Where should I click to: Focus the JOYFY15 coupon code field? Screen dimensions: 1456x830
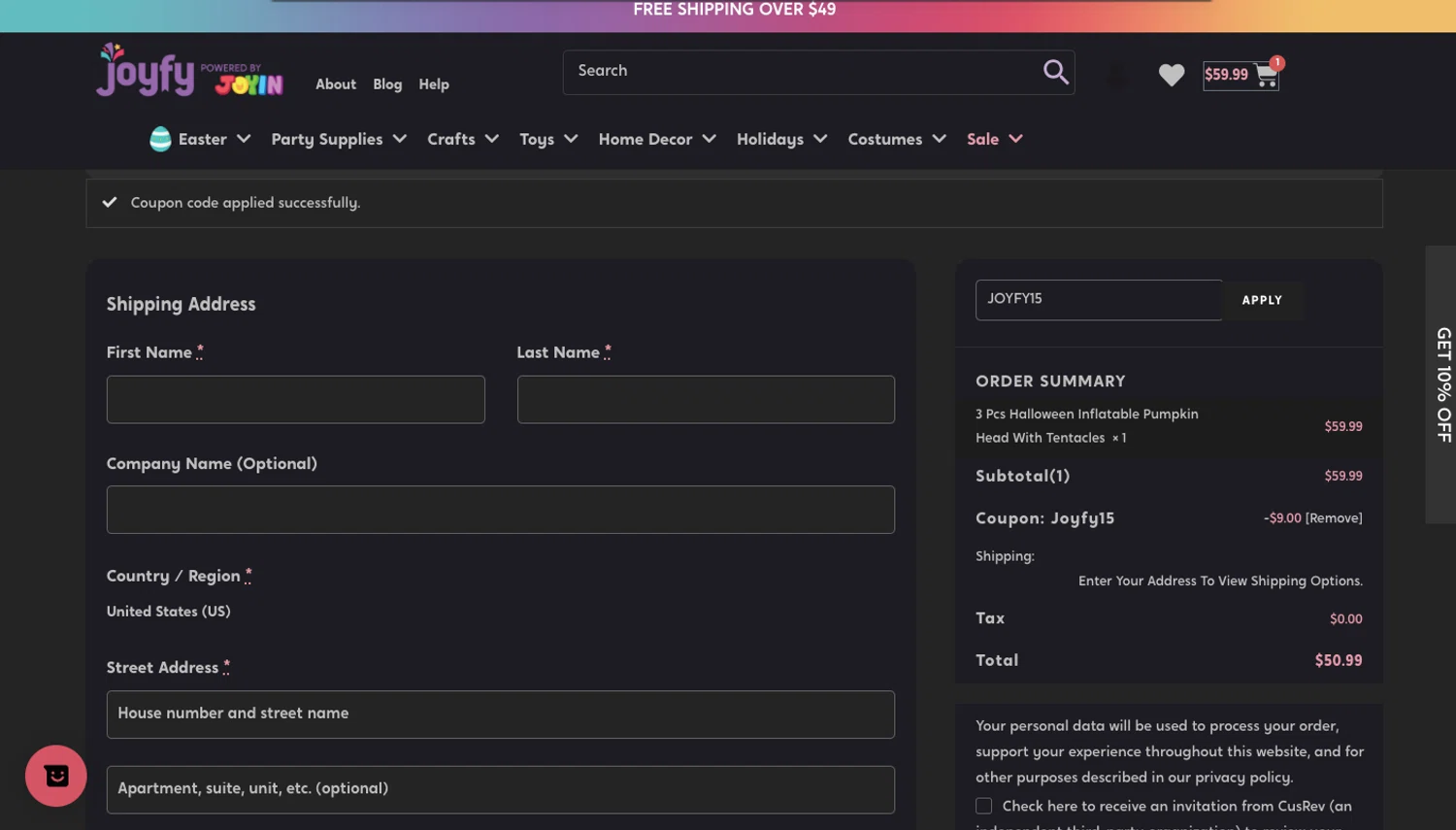point(1099,300)
